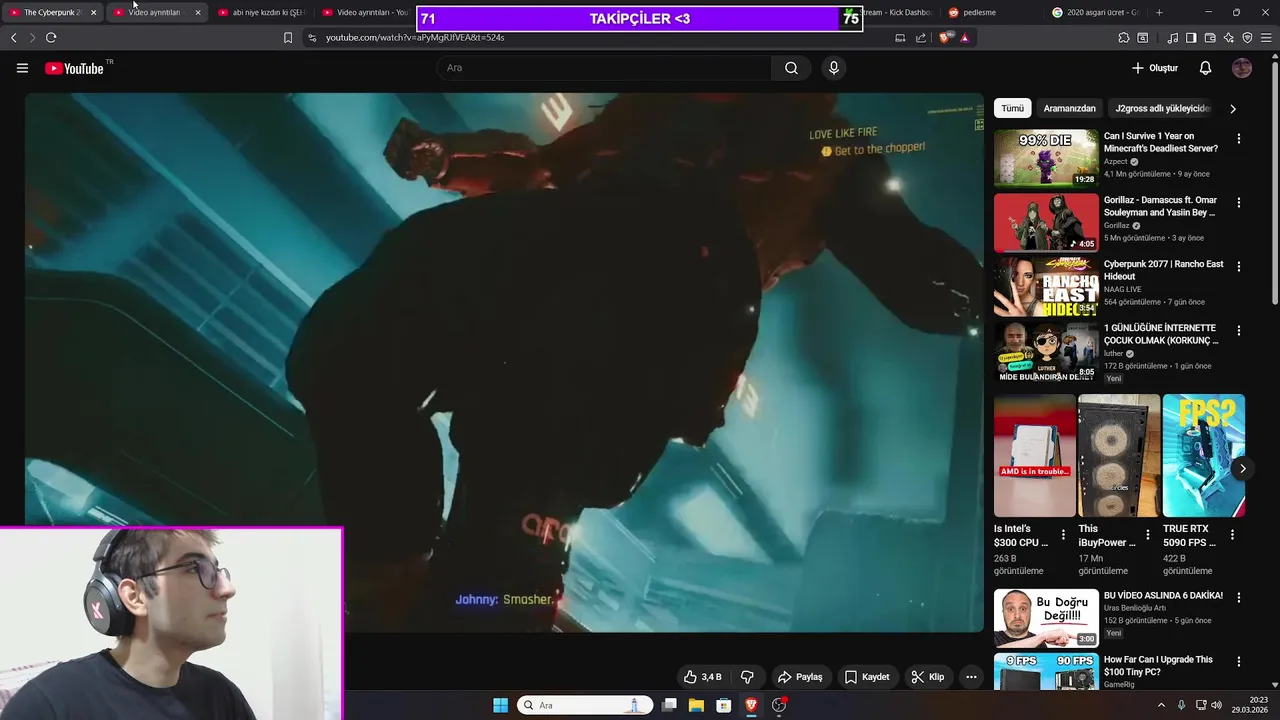Open the OBS icon on the taskbar
The image size is (1280, 720).
779,705
